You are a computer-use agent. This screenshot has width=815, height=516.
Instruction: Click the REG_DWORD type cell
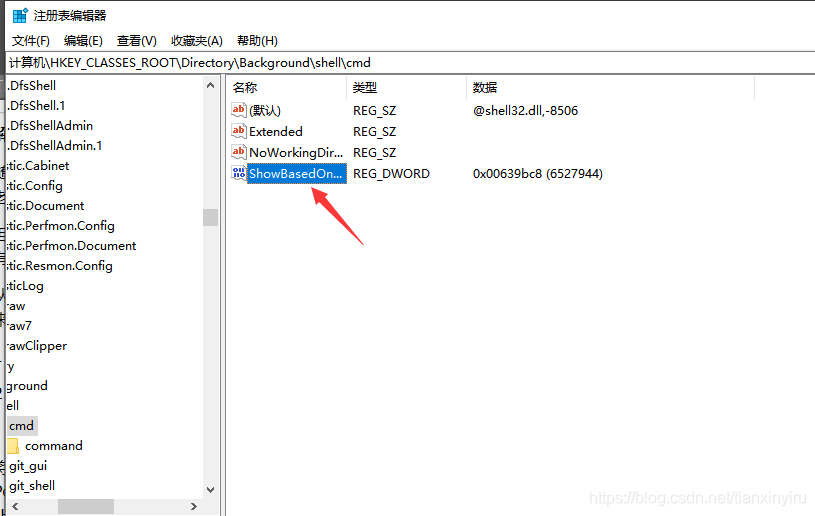pyautogui.click(x=391, y=174)
